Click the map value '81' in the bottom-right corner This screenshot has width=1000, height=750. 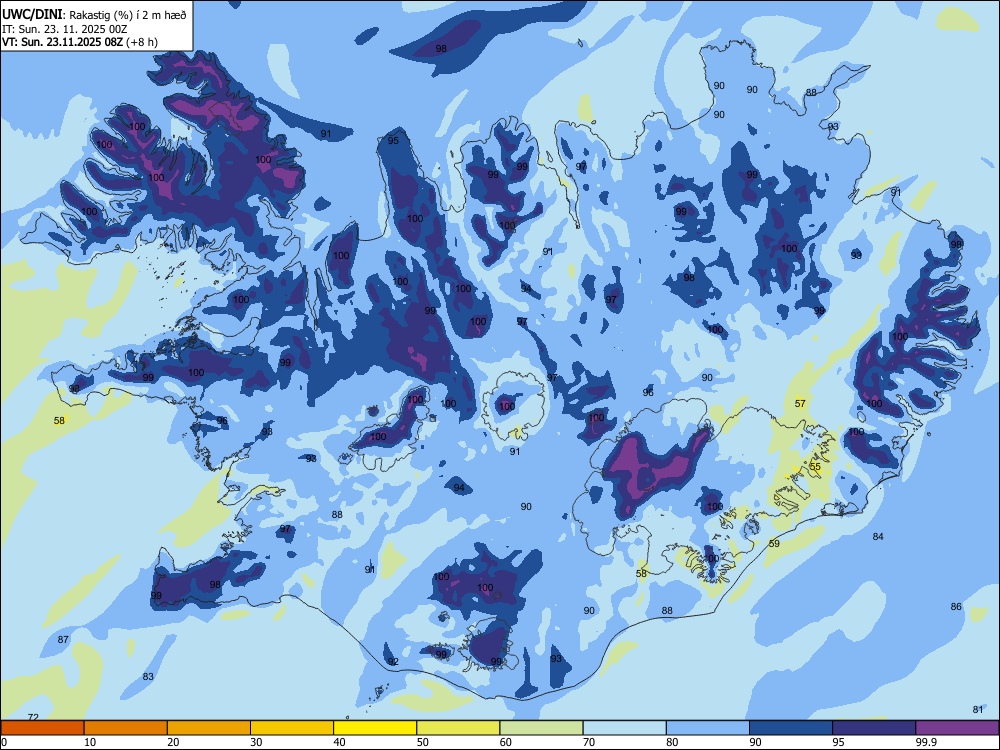(x=978, y=710)
